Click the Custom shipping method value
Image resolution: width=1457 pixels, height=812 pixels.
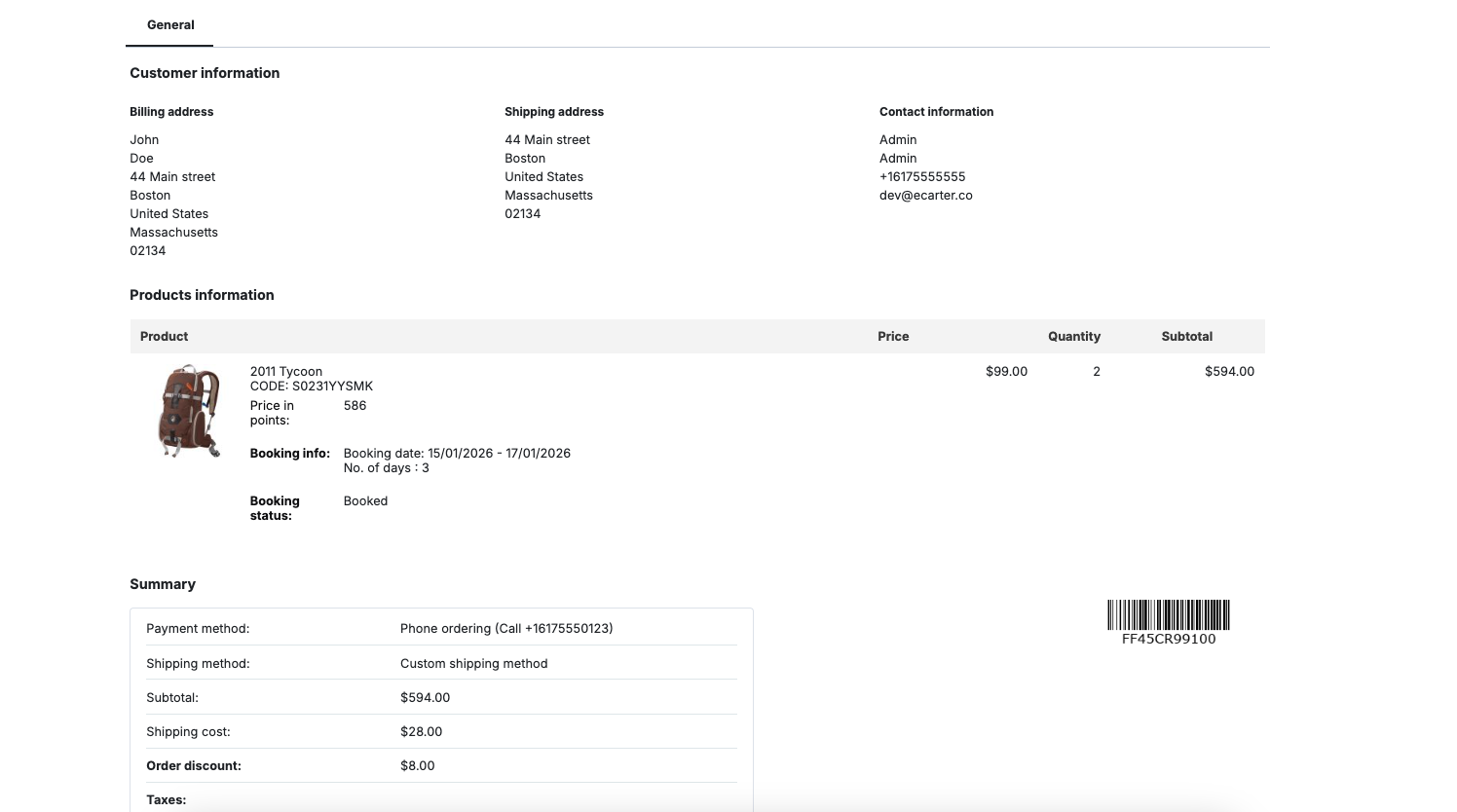point(473,663)
